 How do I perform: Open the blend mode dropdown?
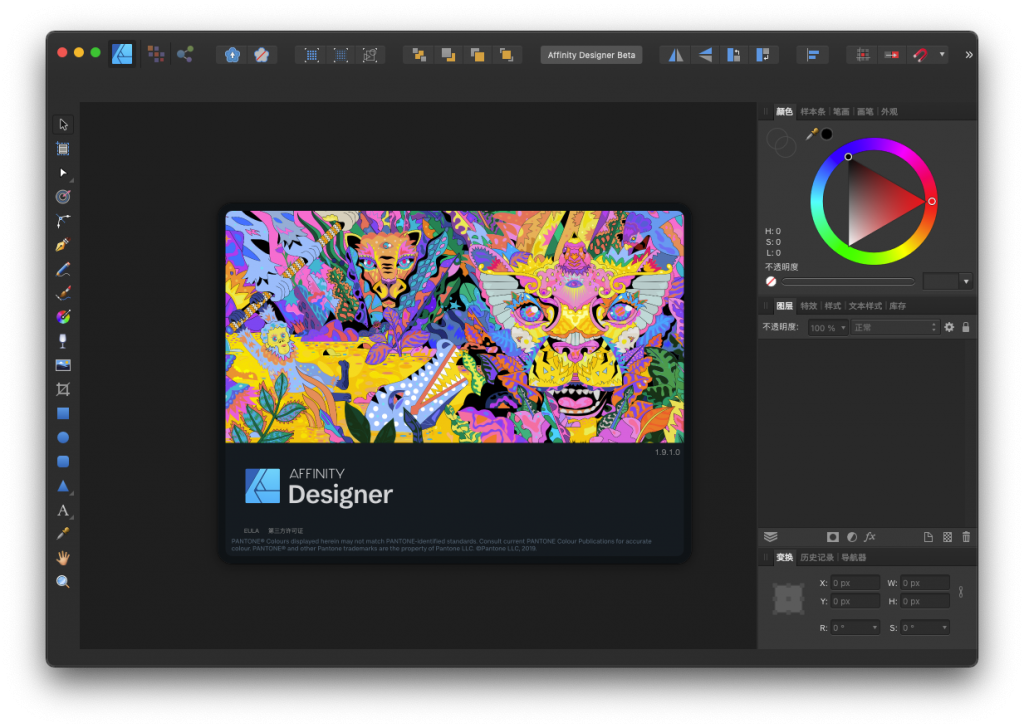pyautogui.click(x=895, y=328)
